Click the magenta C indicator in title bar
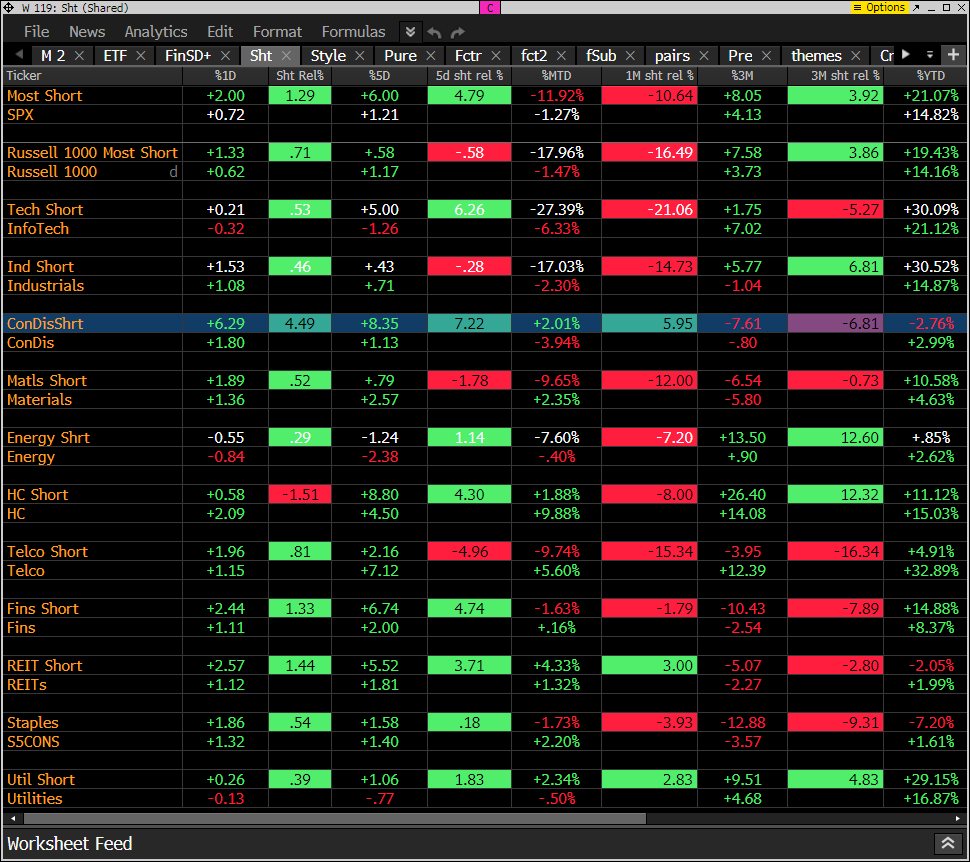Viewport: 970px width, 862px height. (x=489, y=7)
